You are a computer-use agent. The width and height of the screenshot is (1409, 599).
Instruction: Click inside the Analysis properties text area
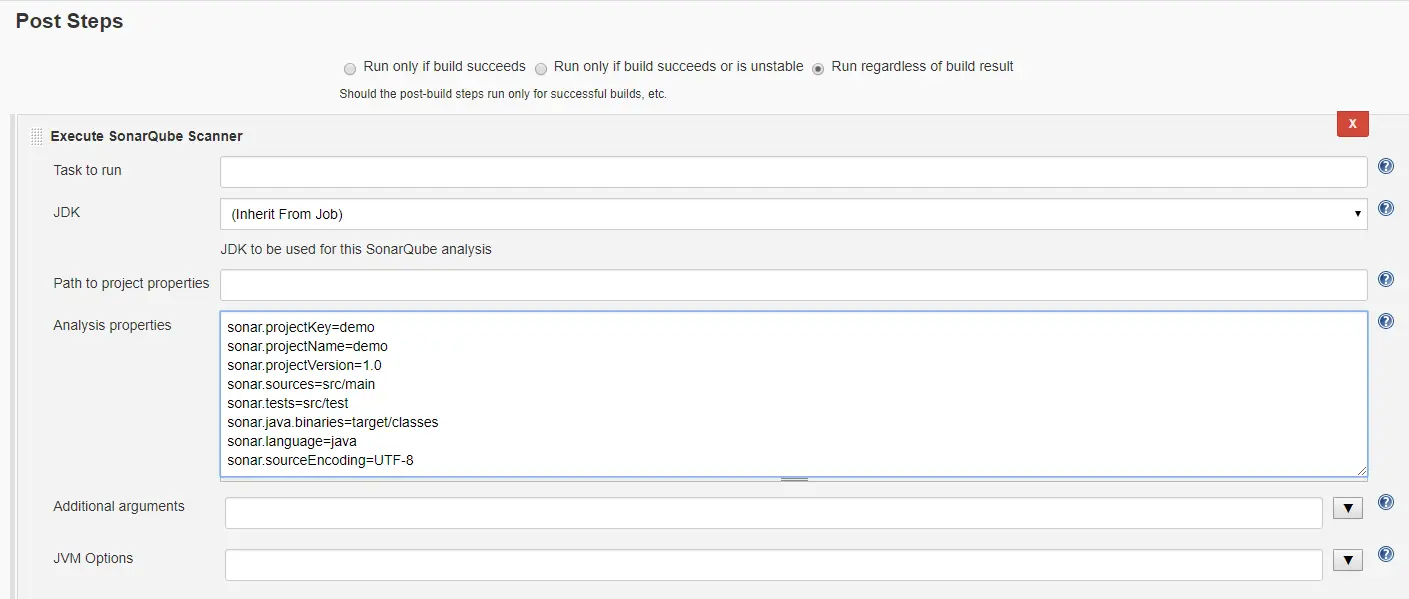(794, 394)
